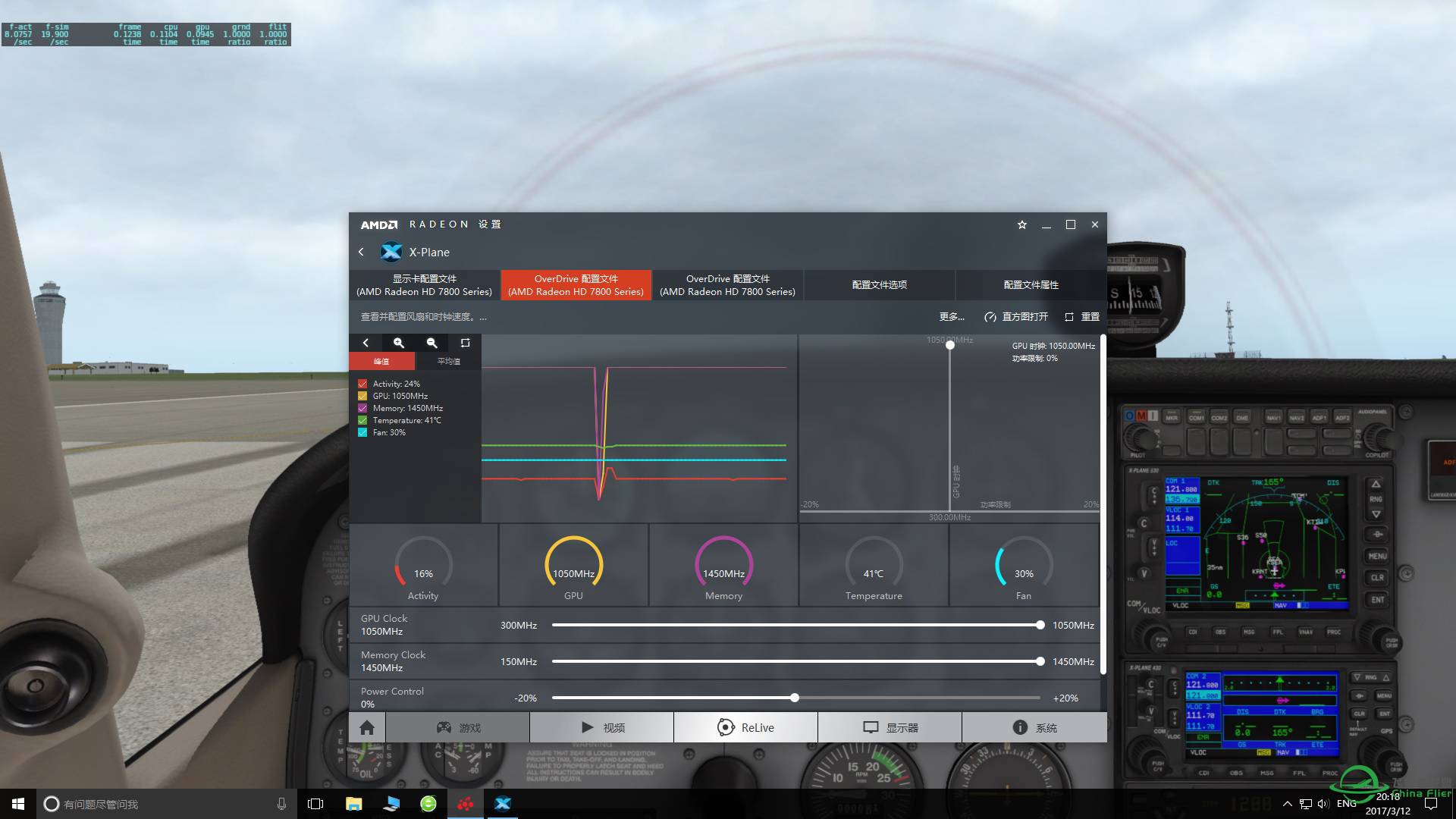Click the zoom-out magnifier icon in OverDrive

(431, 342)
